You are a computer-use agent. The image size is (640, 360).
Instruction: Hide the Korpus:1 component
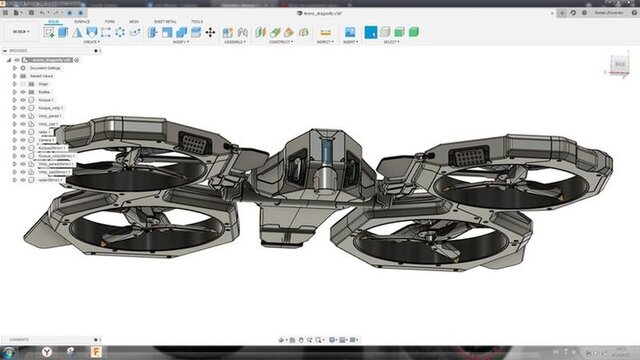click(23, 100)
